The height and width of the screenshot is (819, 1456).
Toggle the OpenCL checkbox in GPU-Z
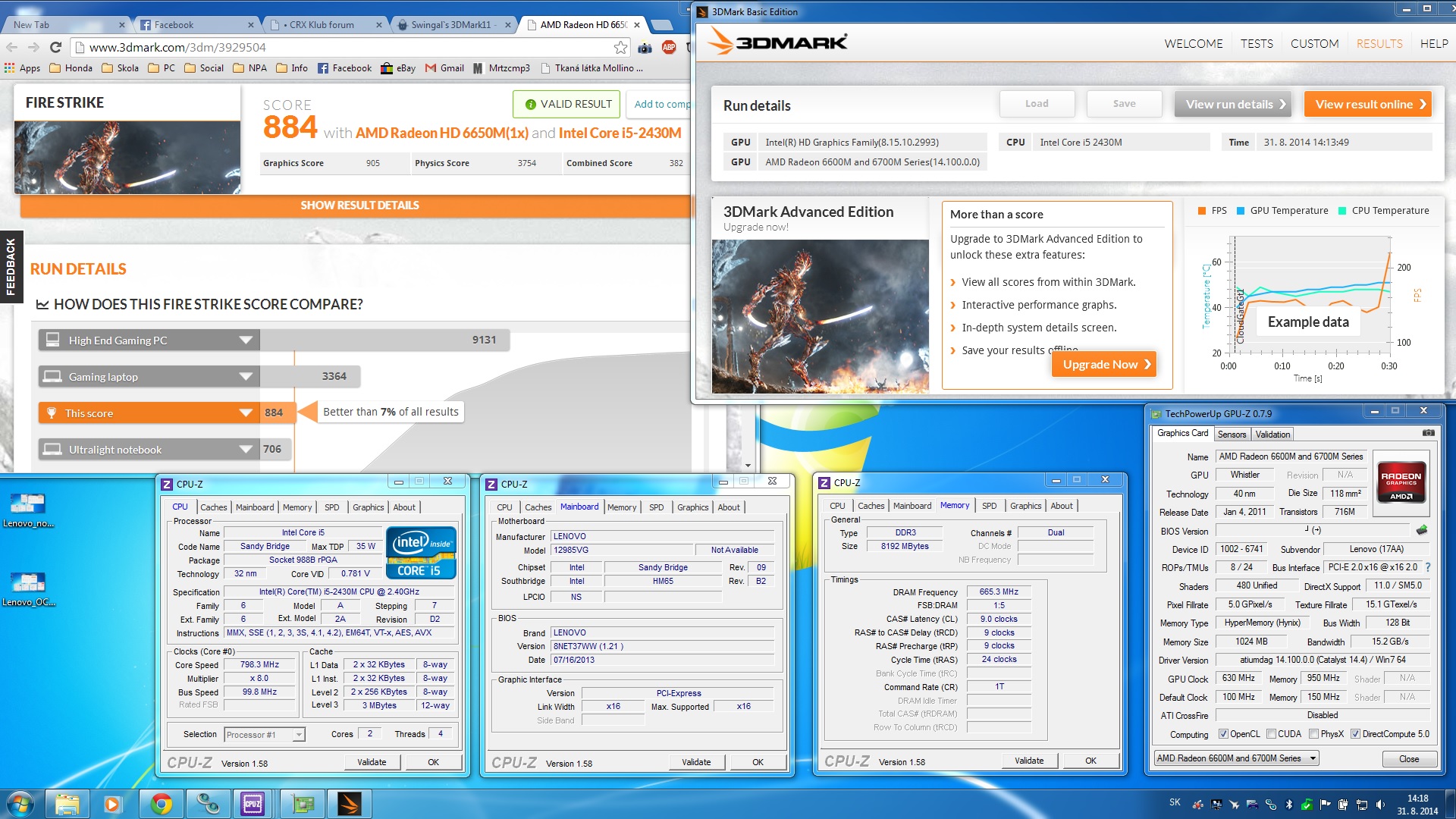pyautogui.click(x=1222, y=734)
